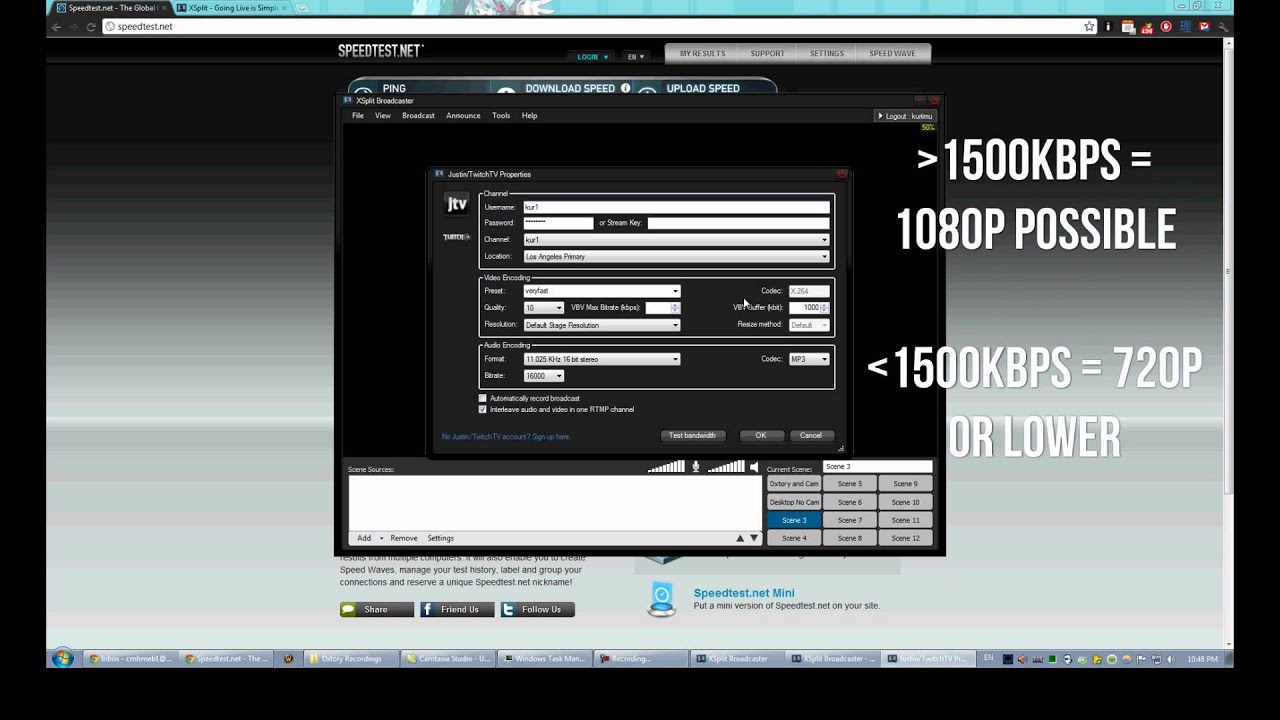Click the Chrome address bar

pyautogui.click(x=590, y=27)
